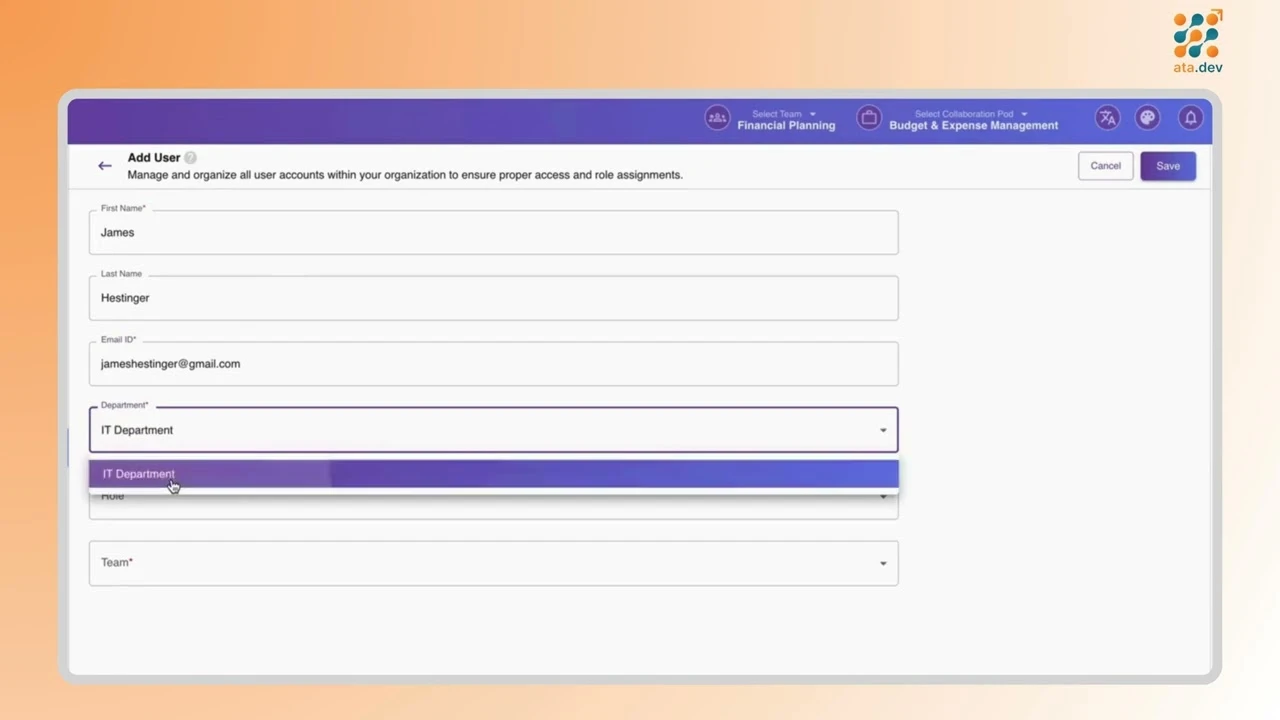This screenshot has height=720, width=1280.
Task: Click the First Name field containing James
Action: coord(493,232)
